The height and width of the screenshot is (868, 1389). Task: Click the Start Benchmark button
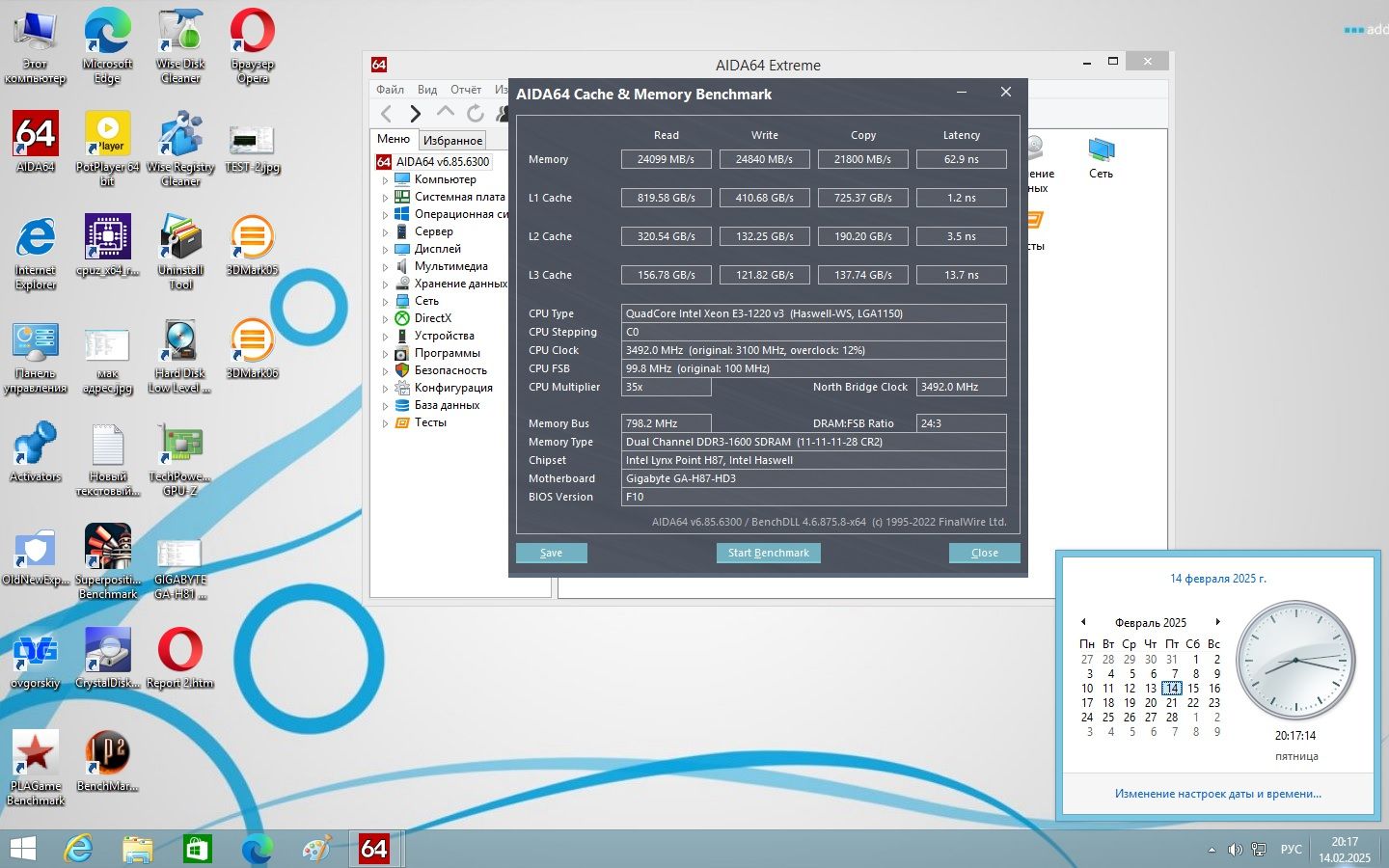tap(769, 553)
